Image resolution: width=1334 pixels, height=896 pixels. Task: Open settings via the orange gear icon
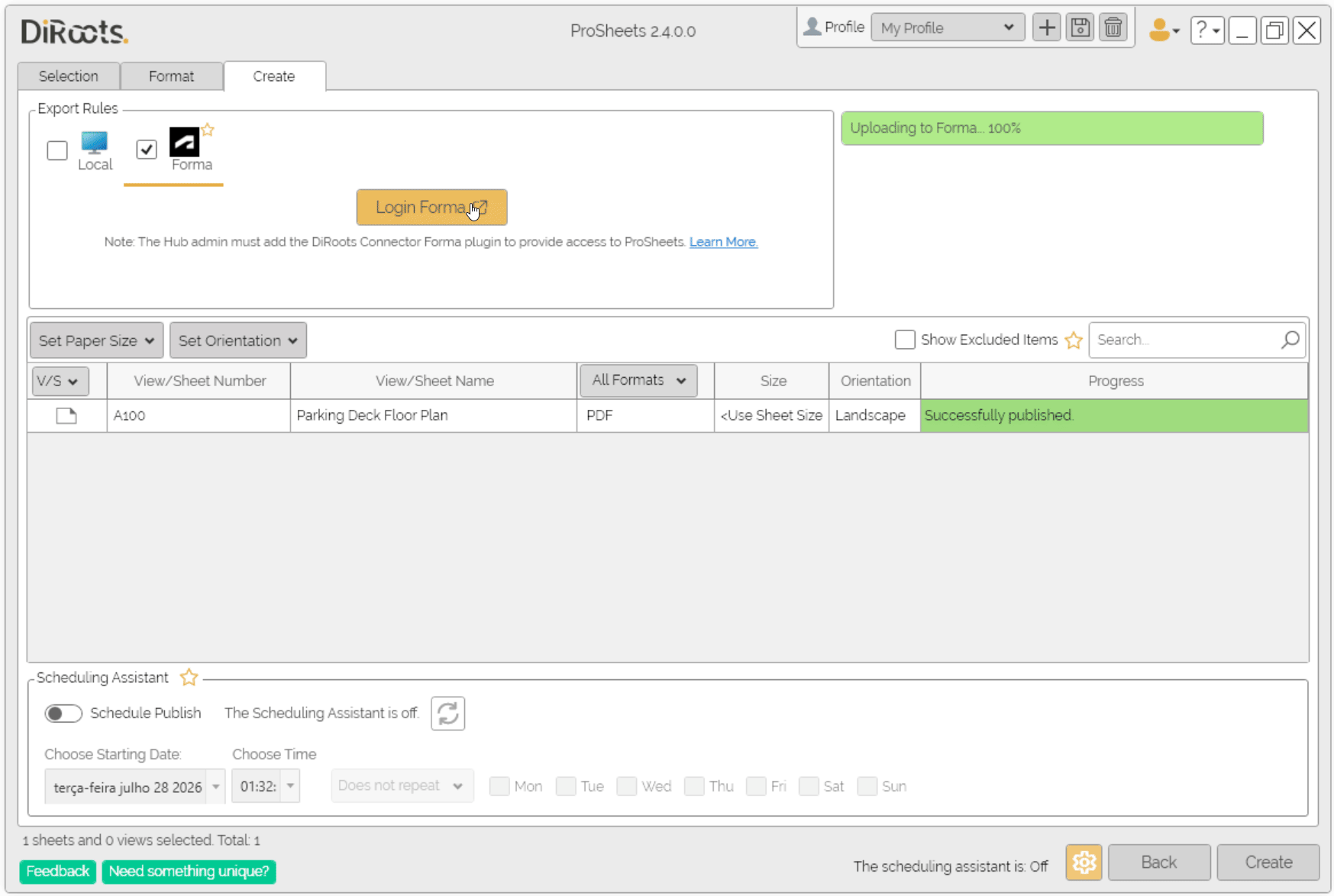click(1084, 862)
